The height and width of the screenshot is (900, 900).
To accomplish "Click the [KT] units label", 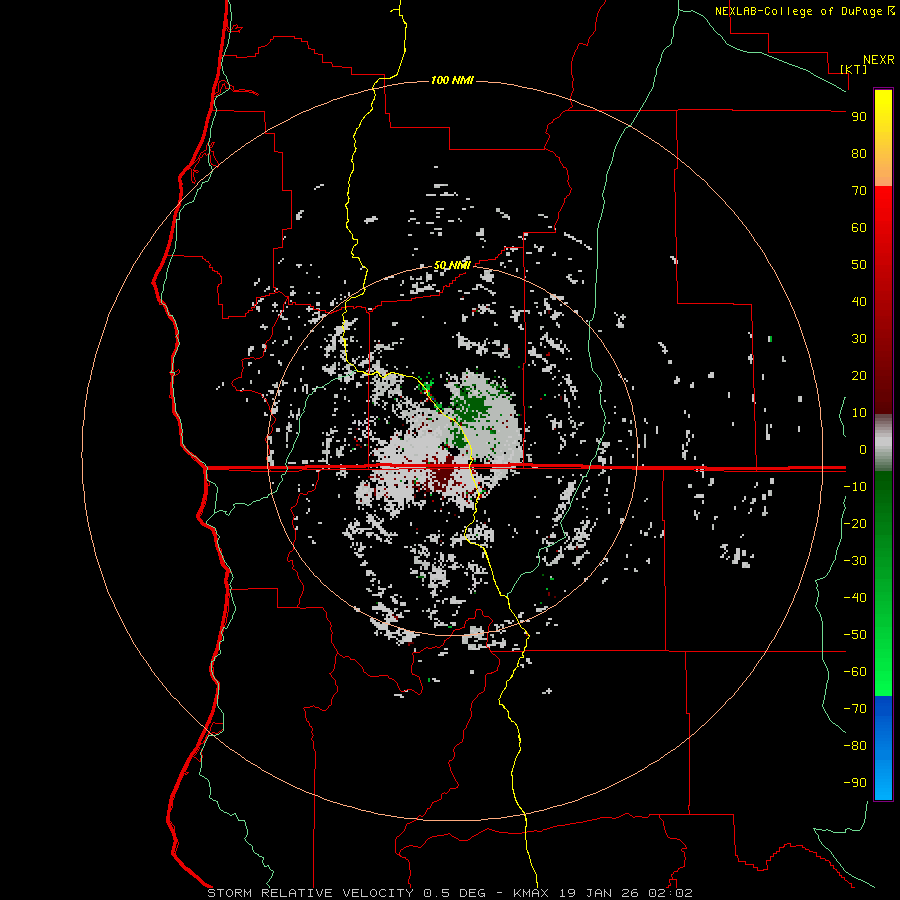I will (853, 69).
